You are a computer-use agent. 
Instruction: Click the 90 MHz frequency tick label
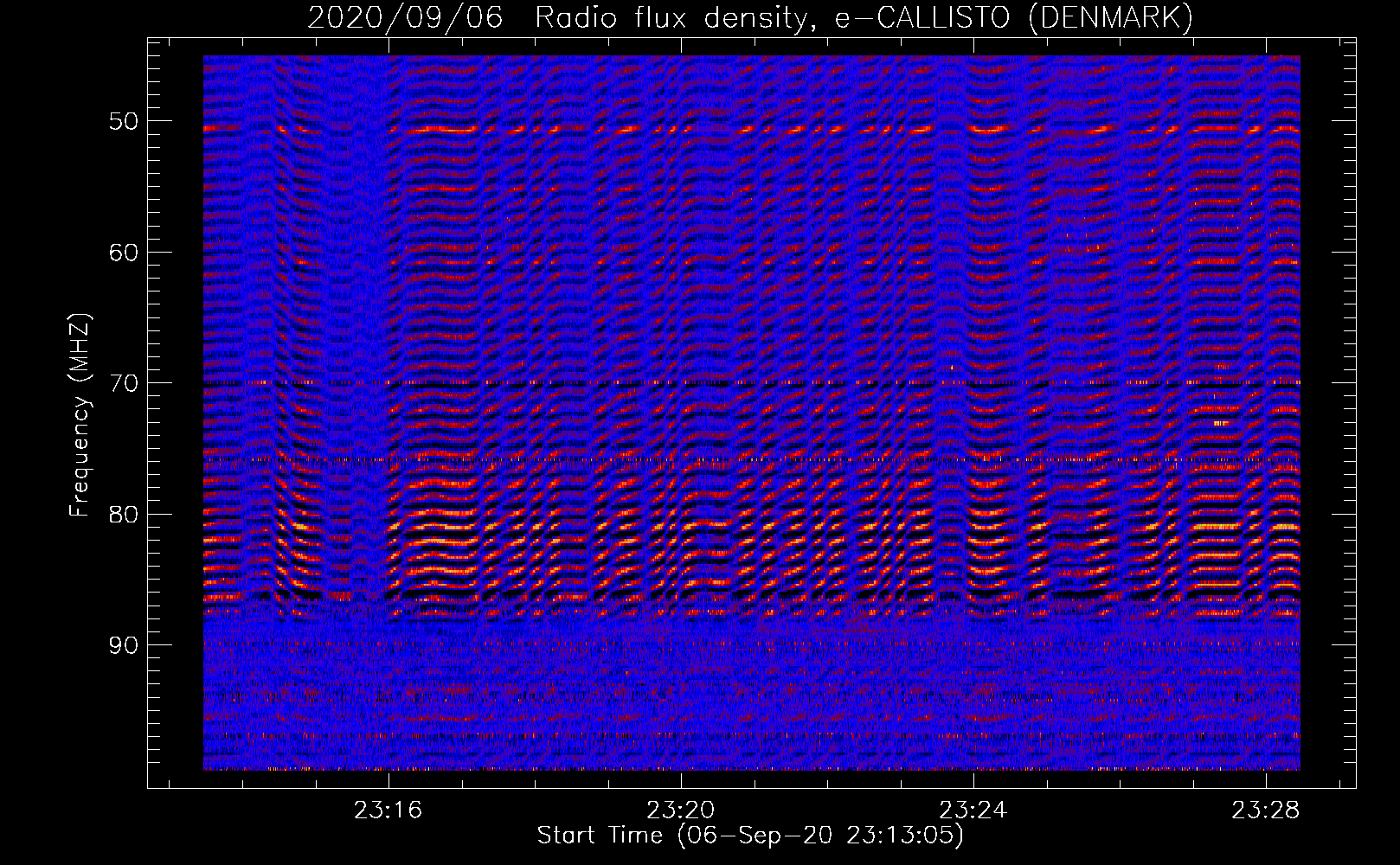124,645
